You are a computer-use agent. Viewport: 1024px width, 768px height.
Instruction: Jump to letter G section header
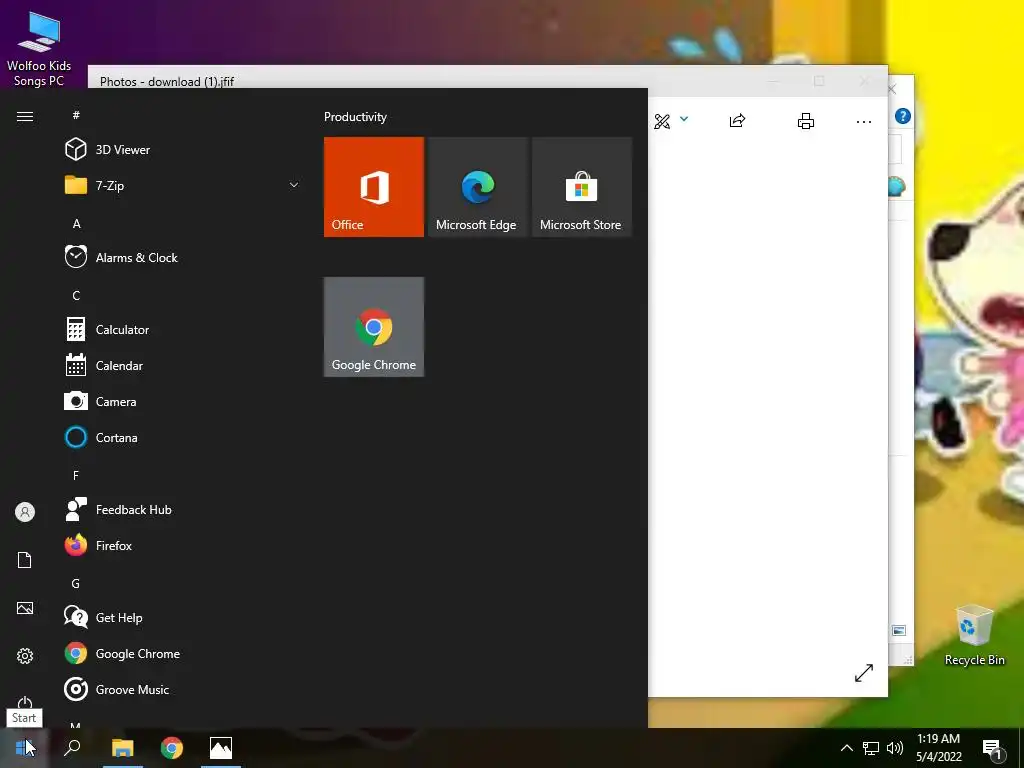(x=76, y=584)
